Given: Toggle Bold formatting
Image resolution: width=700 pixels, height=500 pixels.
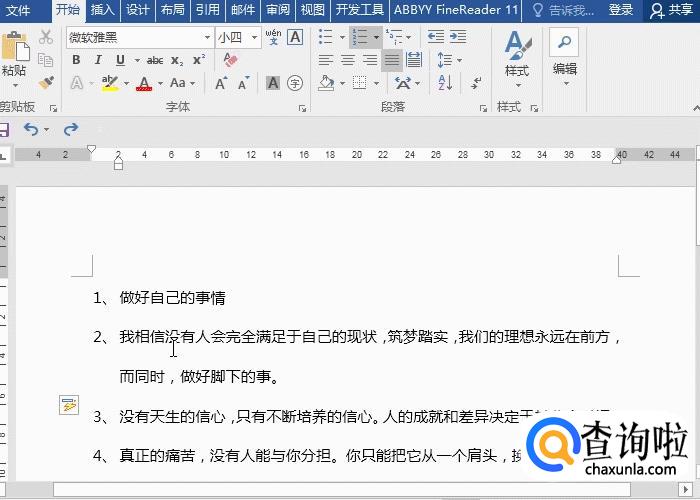Looking at the screenshot, I should click(x=76, y=60).
